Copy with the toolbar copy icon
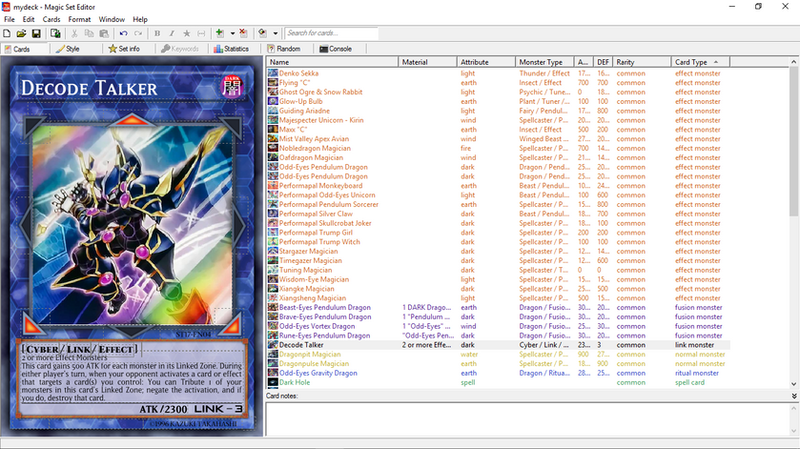The image size is (800, 449). pos(89,34)
